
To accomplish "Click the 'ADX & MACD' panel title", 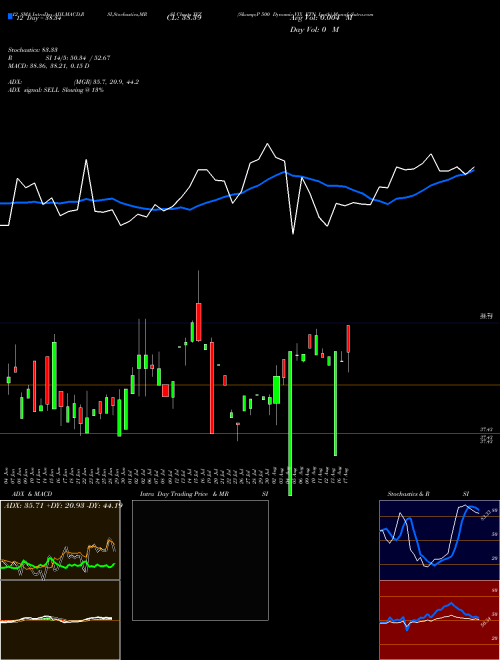I will [x=30, y=494].
